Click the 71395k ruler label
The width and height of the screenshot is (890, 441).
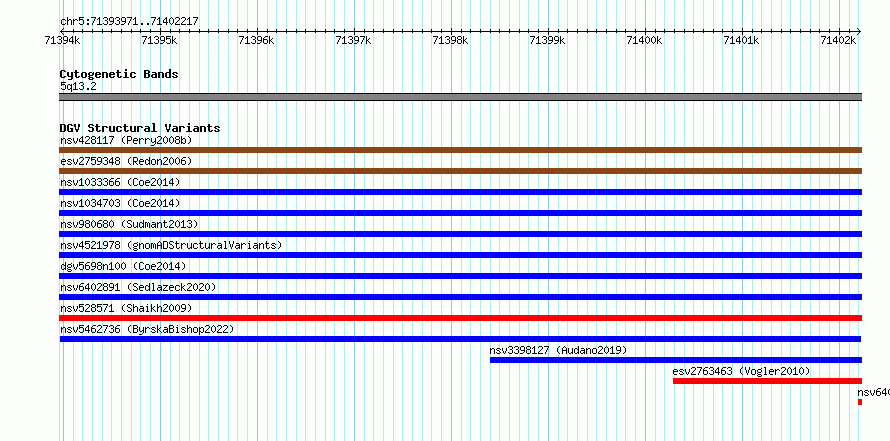(x=159, y=40)
